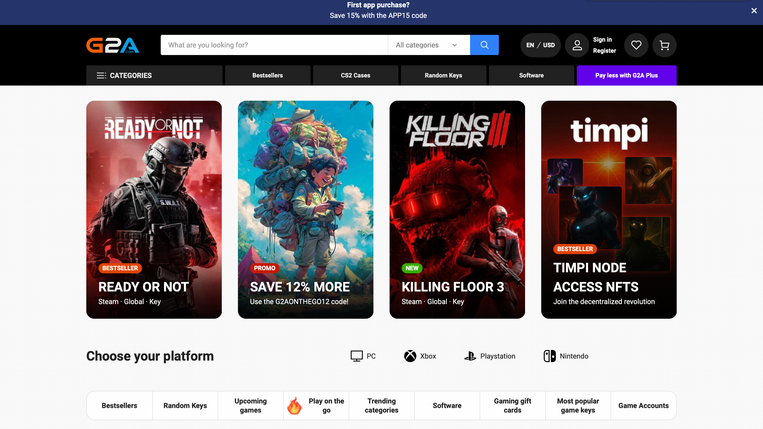This screenshot has height=429, width=763.
Task: Click the Trending categories tile
Action: tap(382, 405)
